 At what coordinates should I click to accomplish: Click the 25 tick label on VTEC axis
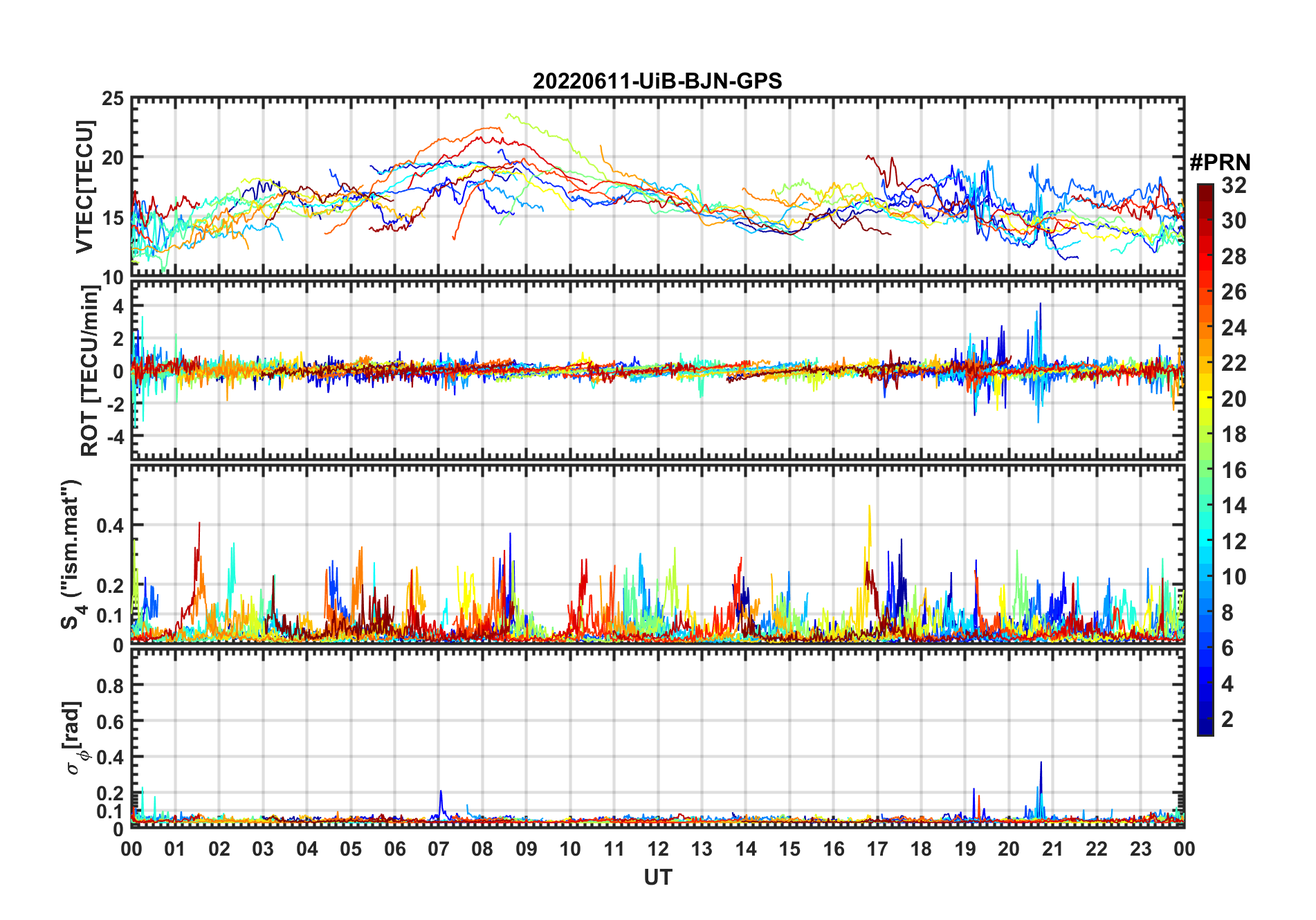(x=113, y=99)
